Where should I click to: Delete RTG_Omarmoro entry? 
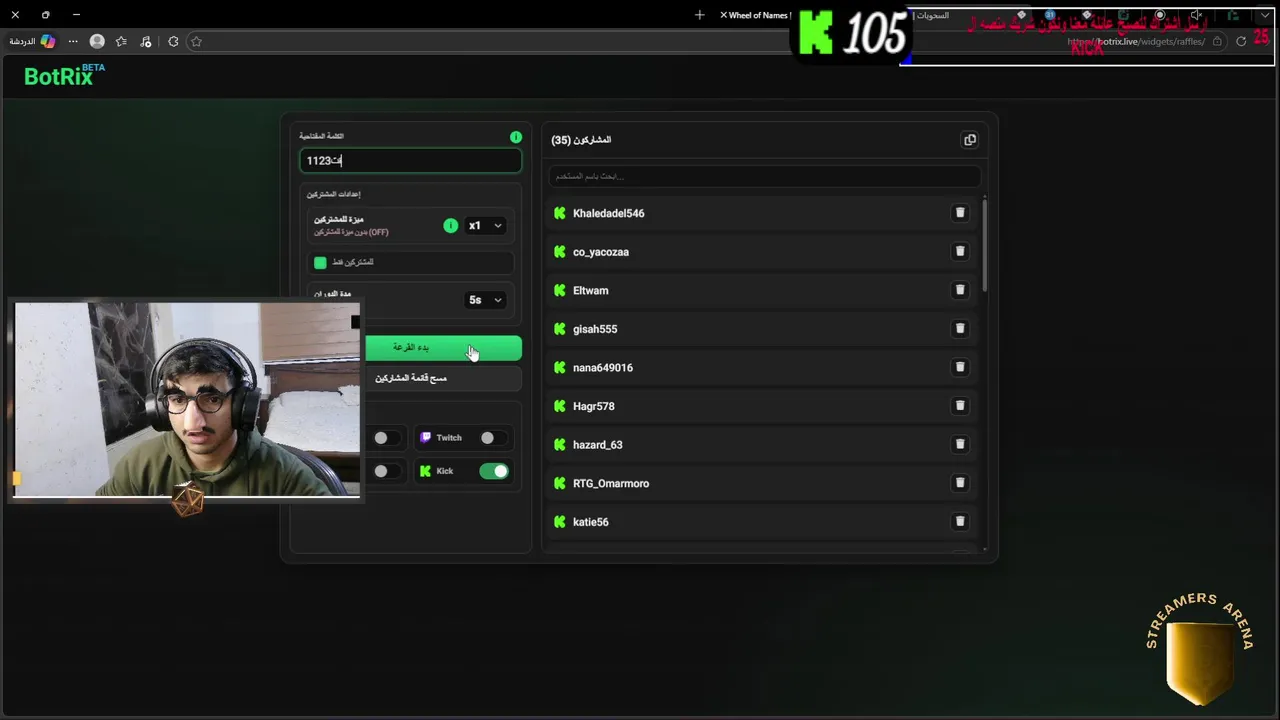(960, 482)
